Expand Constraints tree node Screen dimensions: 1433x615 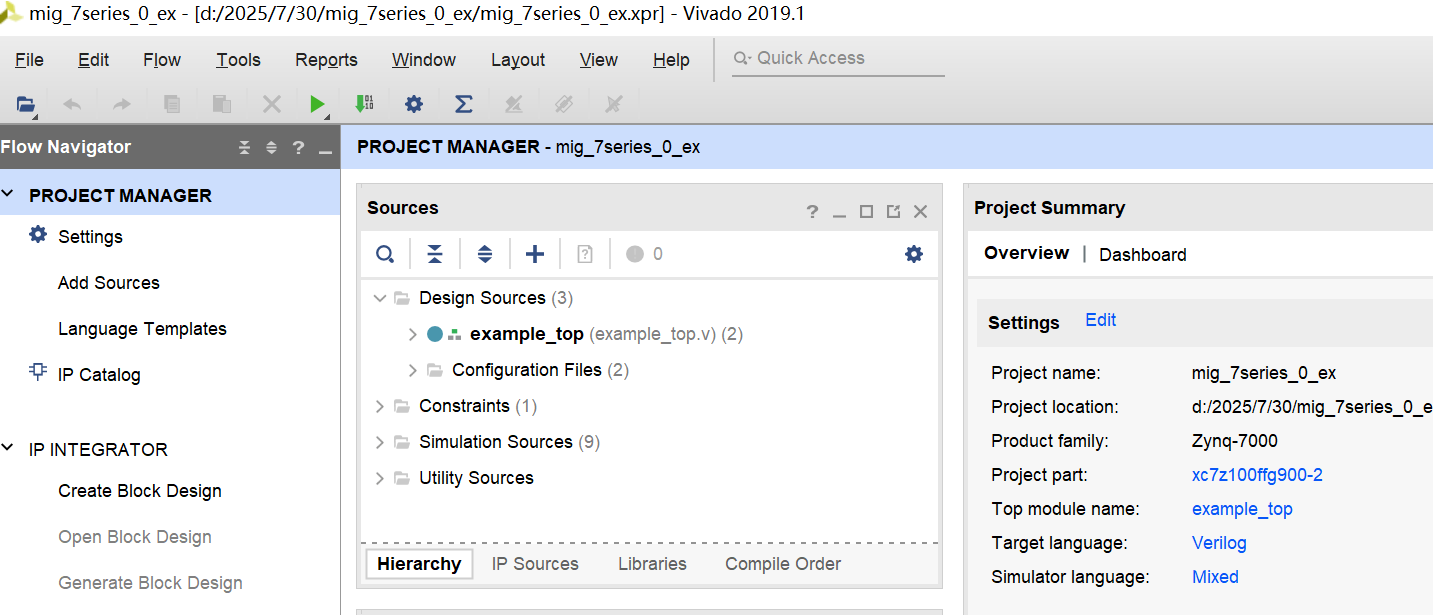(379, 406)
